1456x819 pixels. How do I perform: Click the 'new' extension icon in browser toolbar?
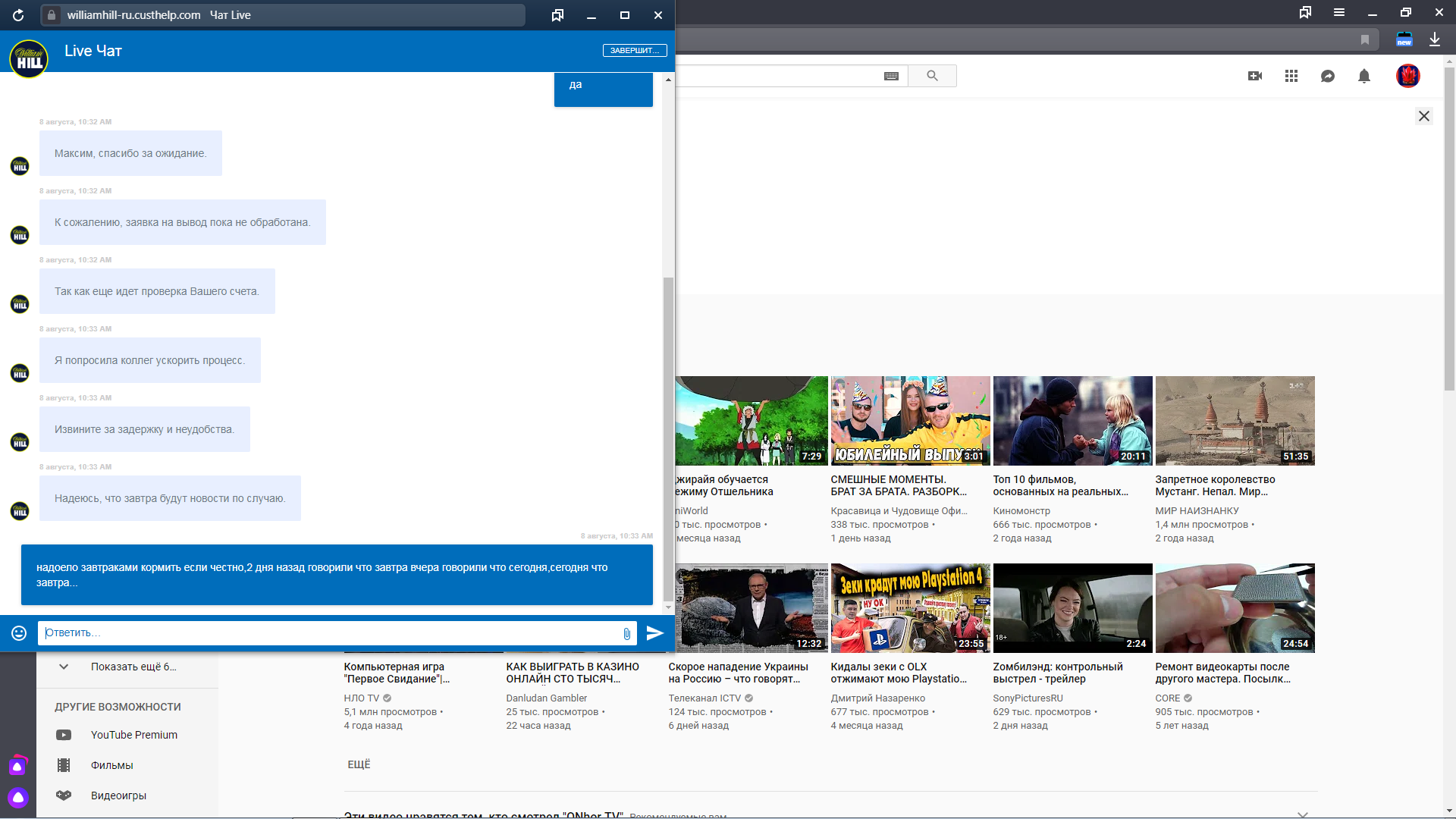pyautogui.click(x=1404, y=39)
